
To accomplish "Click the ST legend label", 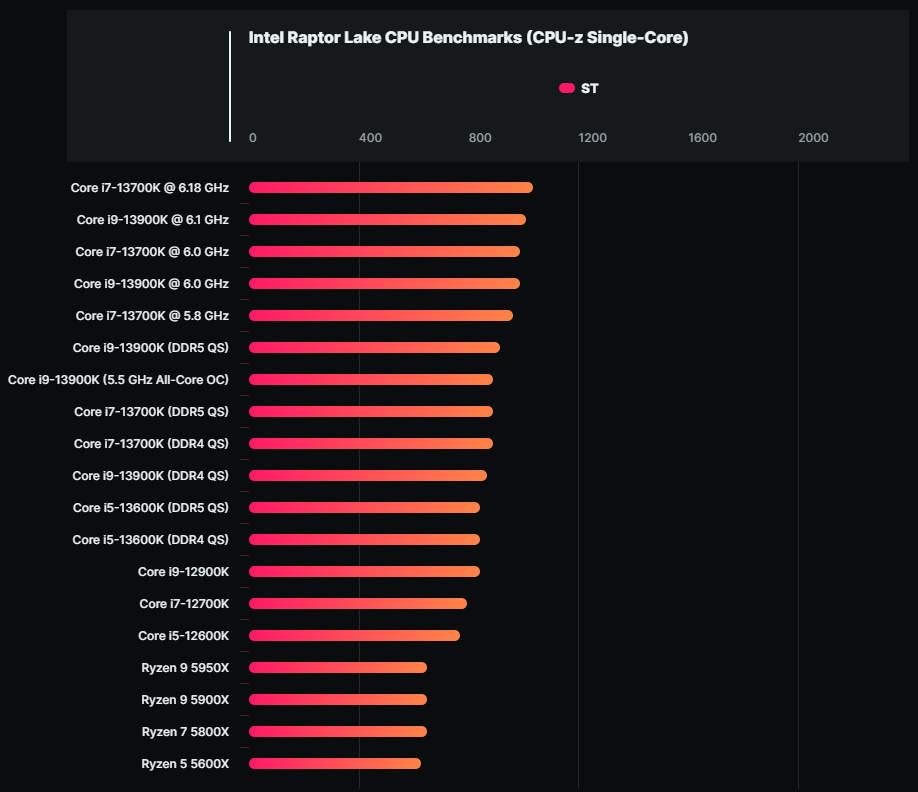I will point(590,88).
